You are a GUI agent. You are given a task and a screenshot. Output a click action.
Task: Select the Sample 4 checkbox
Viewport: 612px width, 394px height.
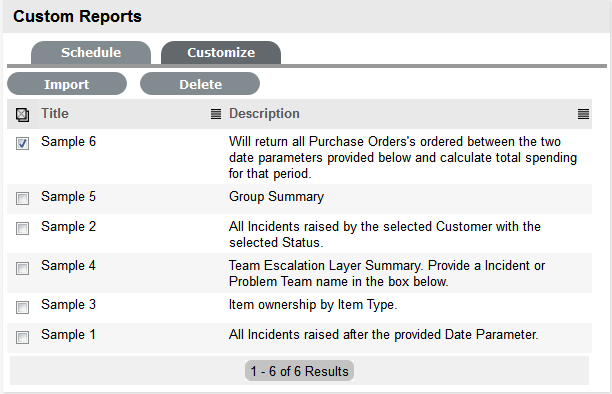[x=22, y=268]
